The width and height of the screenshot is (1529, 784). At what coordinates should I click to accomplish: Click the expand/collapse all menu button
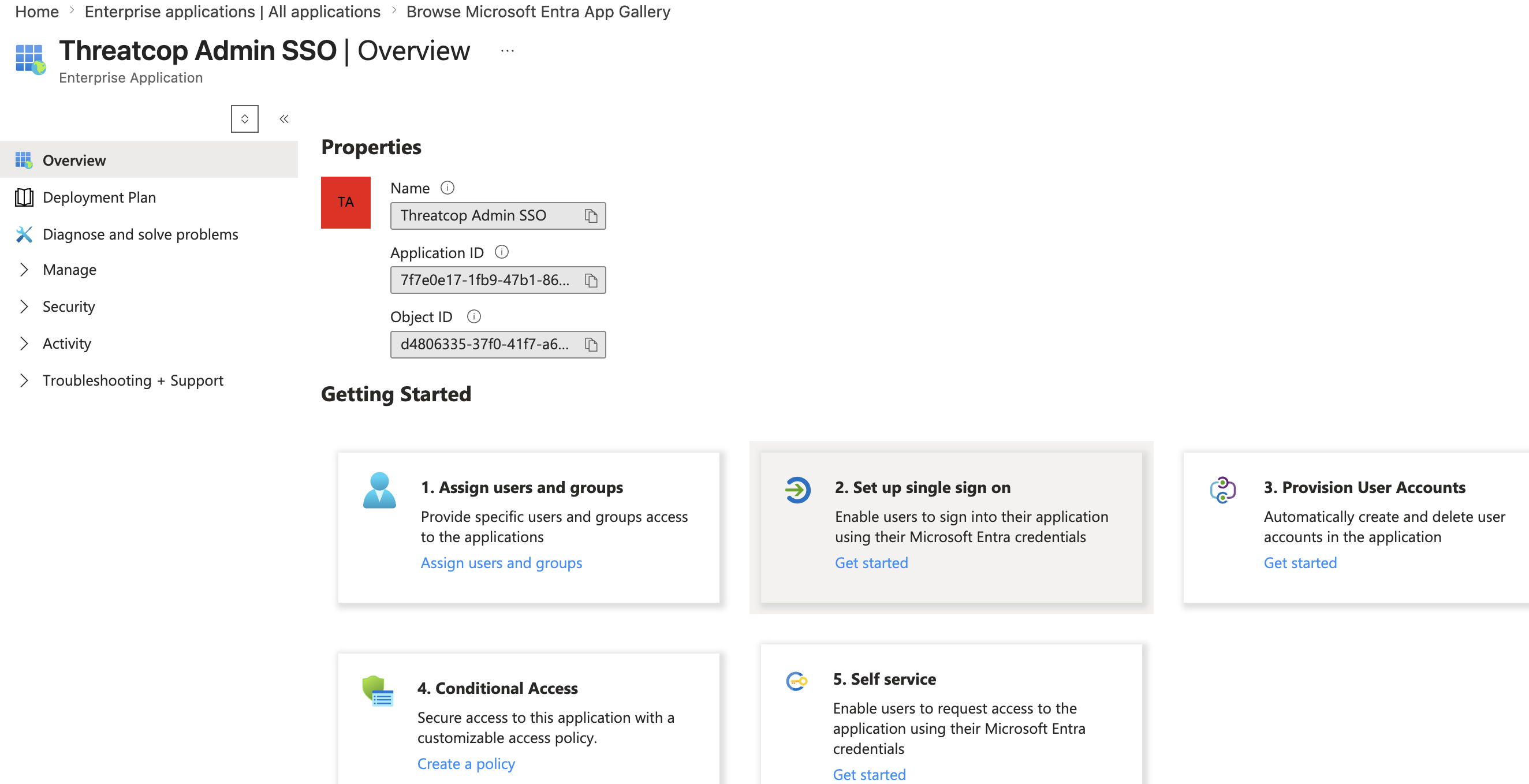(x=245, y=119)
